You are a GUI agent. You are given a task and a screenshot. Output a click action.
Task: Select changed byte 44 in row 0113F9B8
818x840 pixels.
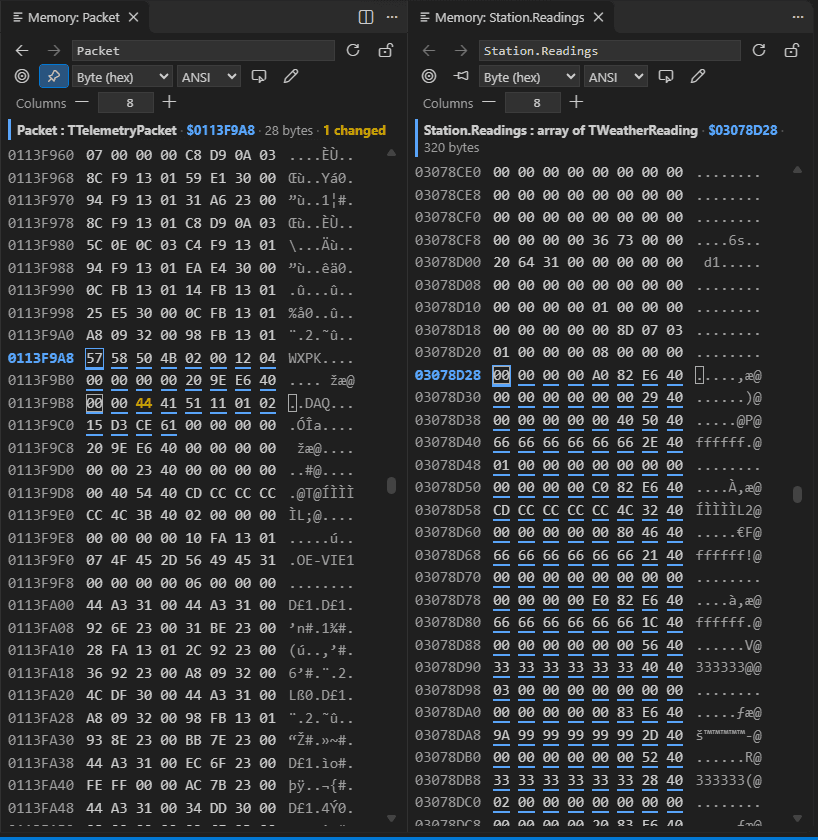click(x=144, y=403)
